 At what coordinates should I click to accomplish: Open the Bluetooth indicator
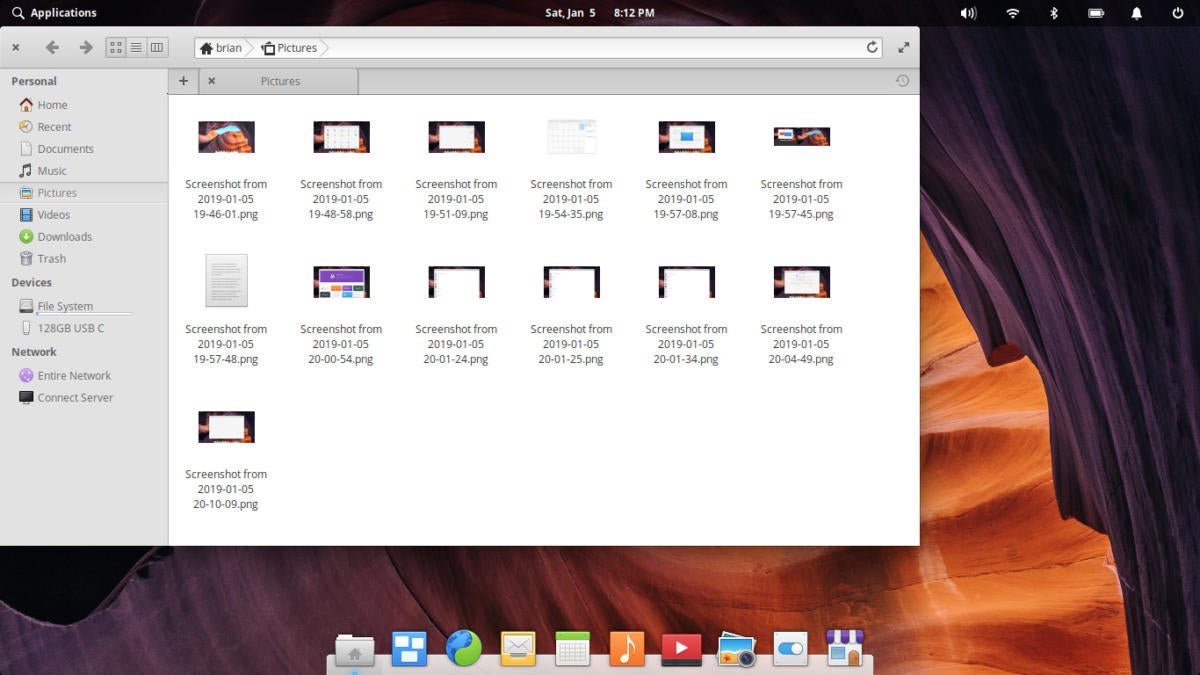click(1053, 13)
